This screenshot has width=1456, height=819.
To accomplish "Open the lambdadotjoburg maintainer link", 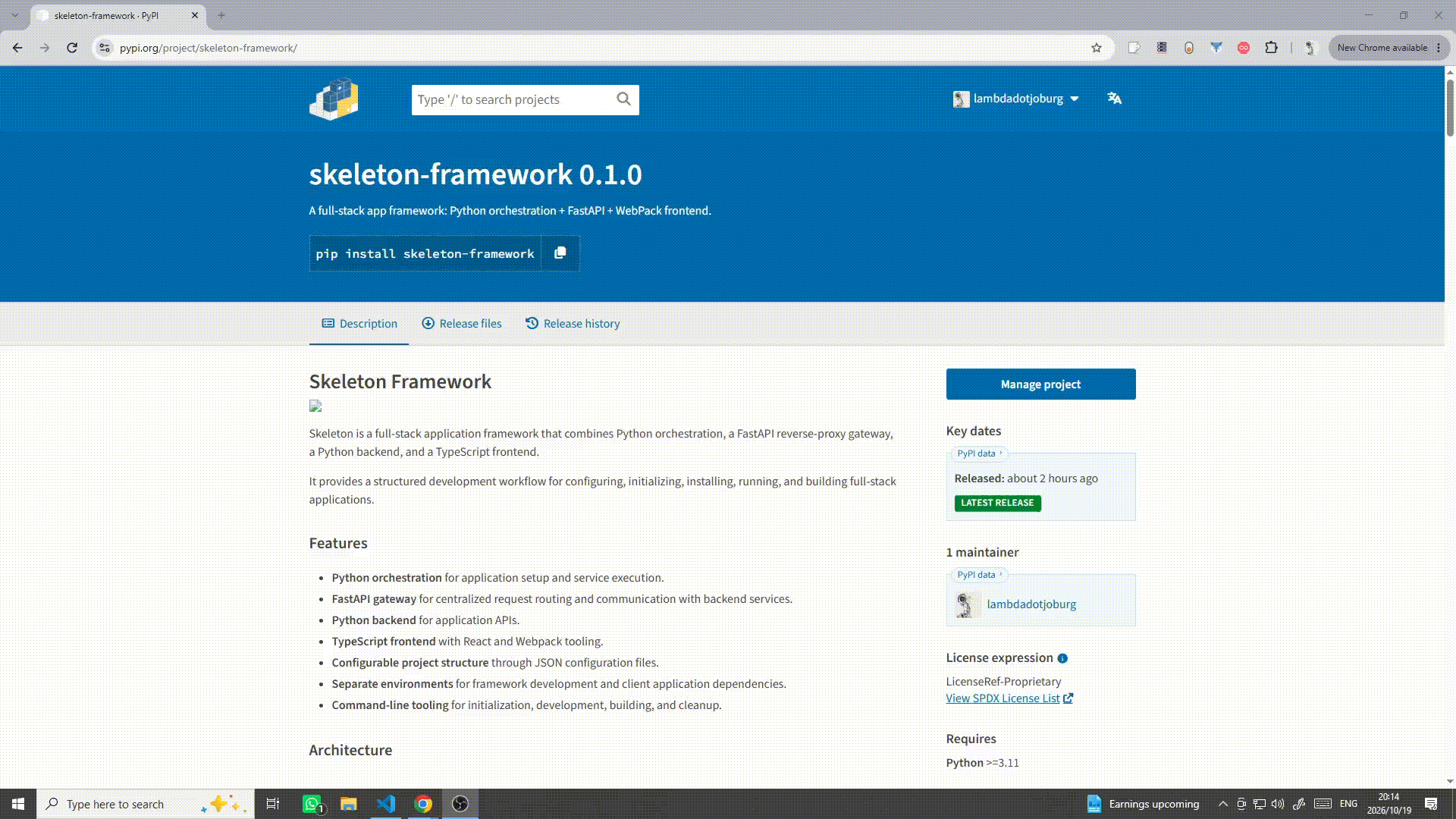I will pos(1031,604).
